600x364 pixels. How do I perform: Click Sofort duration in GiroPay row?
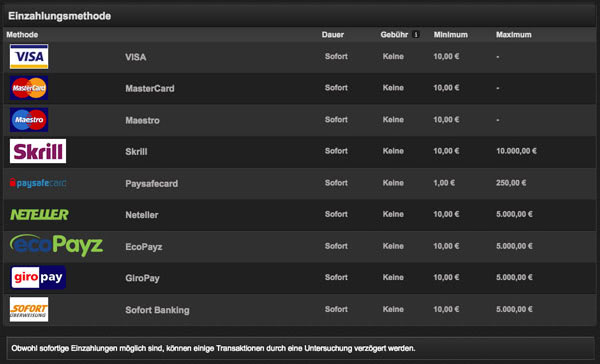point(336,277)
